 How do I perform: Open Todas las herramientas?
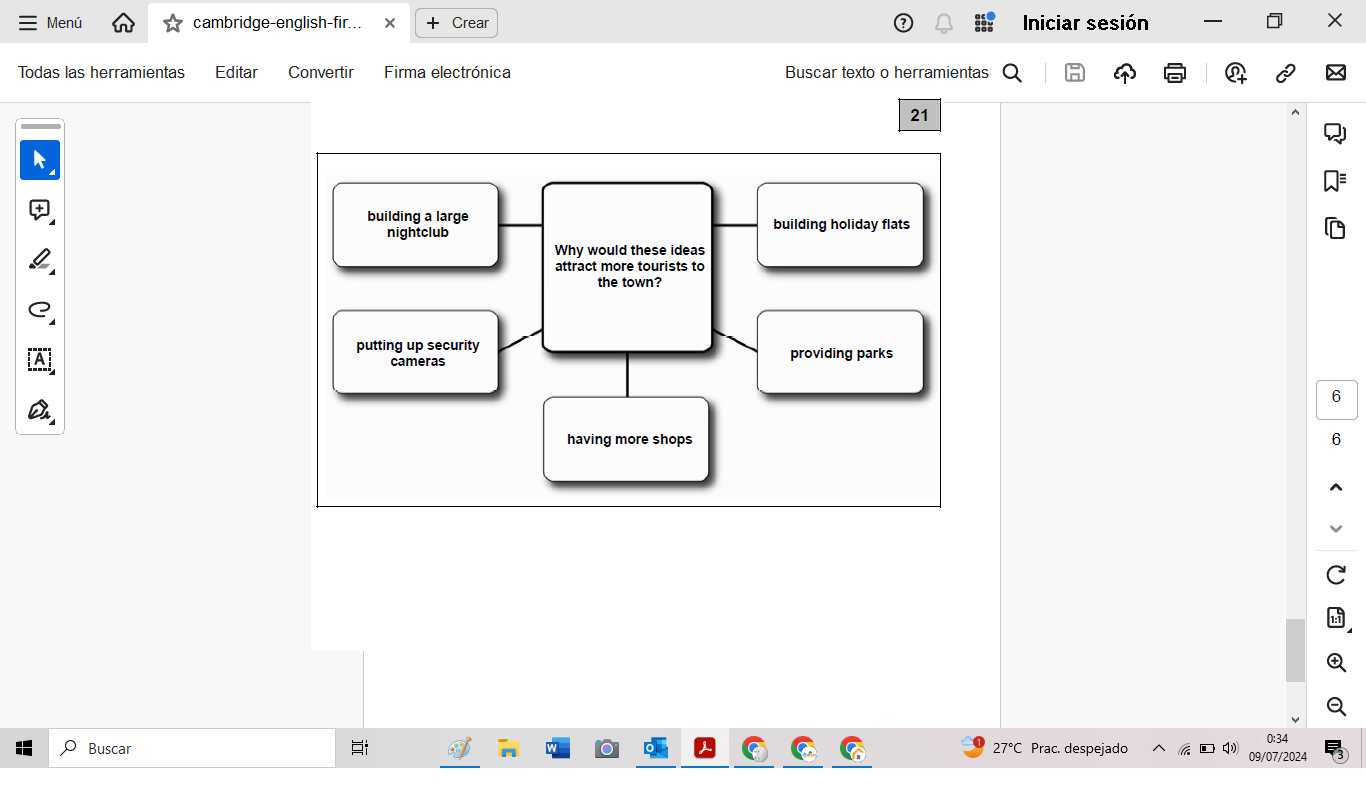pyautogui.click(x=100, y=72)
